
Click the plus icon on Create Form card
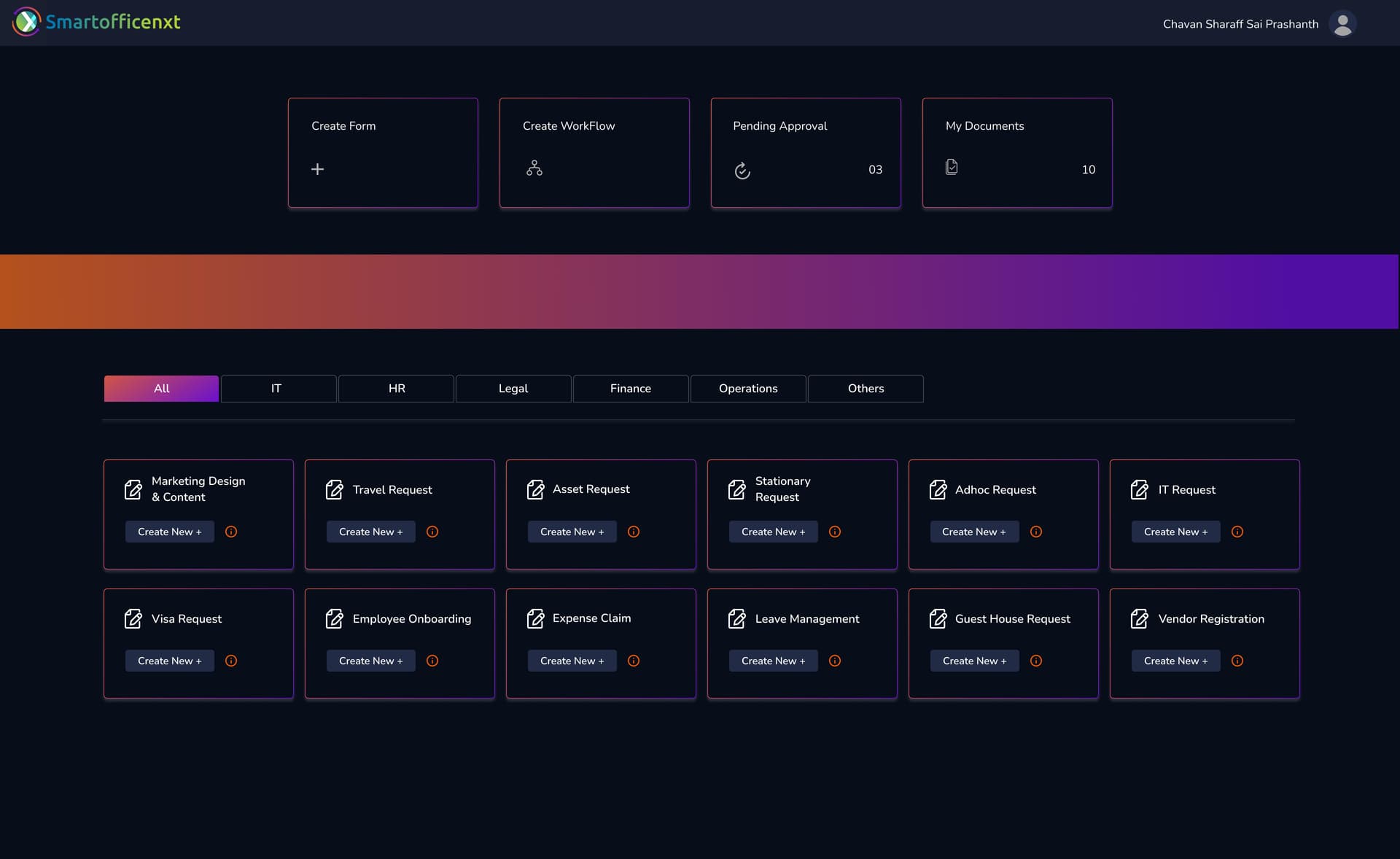coord(318,168)
